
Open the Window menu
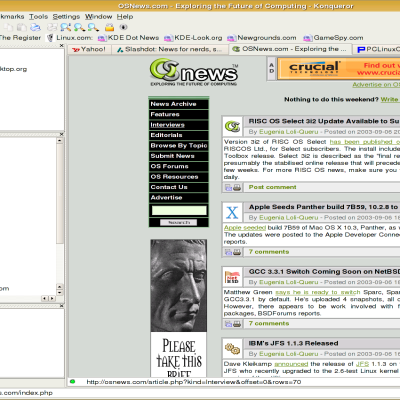[98, 17]
